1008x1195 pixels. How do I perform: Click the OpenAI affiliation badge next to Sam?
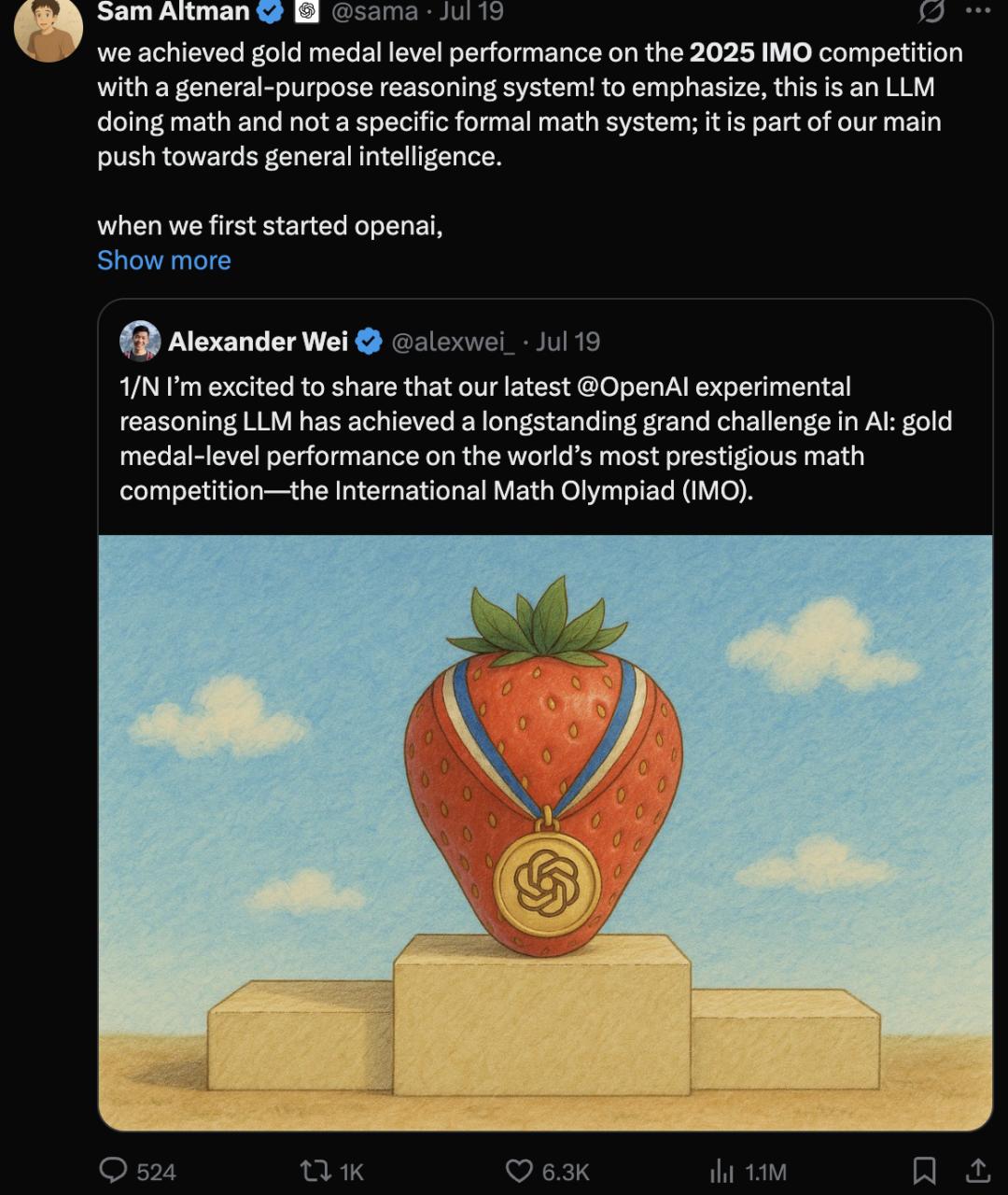point(306,11)
